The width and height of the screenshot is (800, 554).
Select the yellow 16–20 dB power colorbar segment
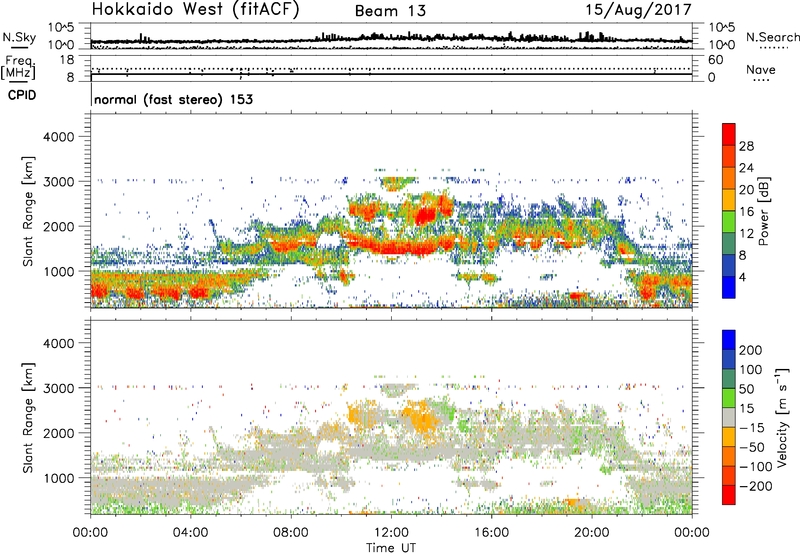pos(729,199)
